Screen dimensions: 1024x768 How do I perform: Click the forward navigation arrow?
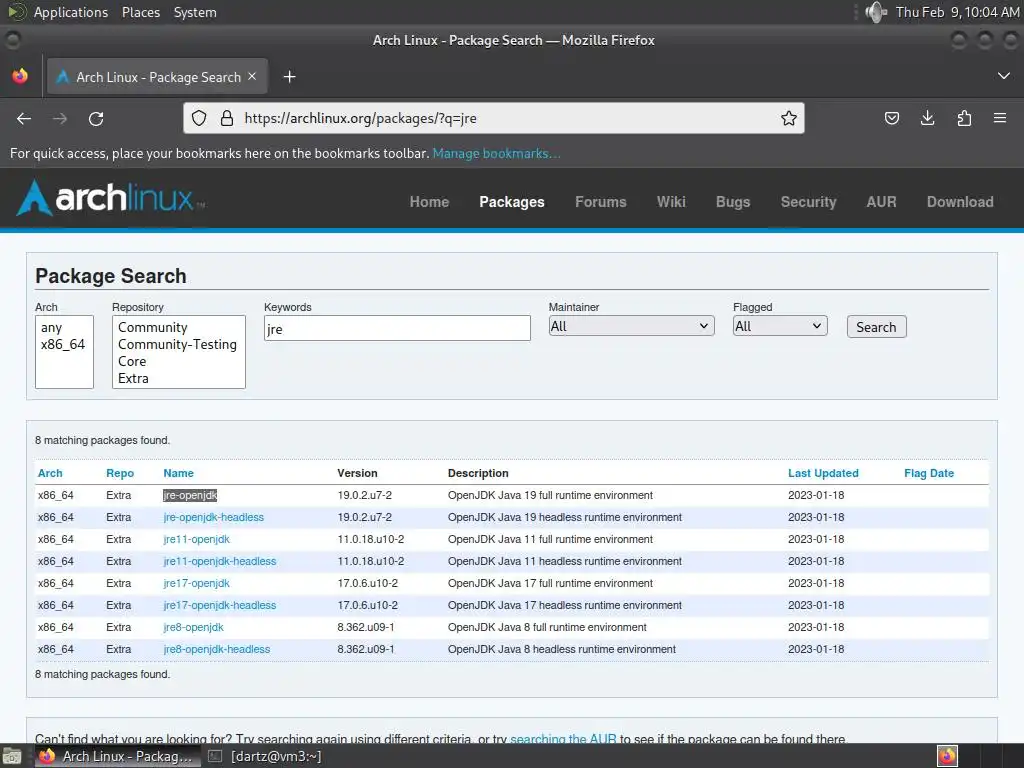[60, 118]
